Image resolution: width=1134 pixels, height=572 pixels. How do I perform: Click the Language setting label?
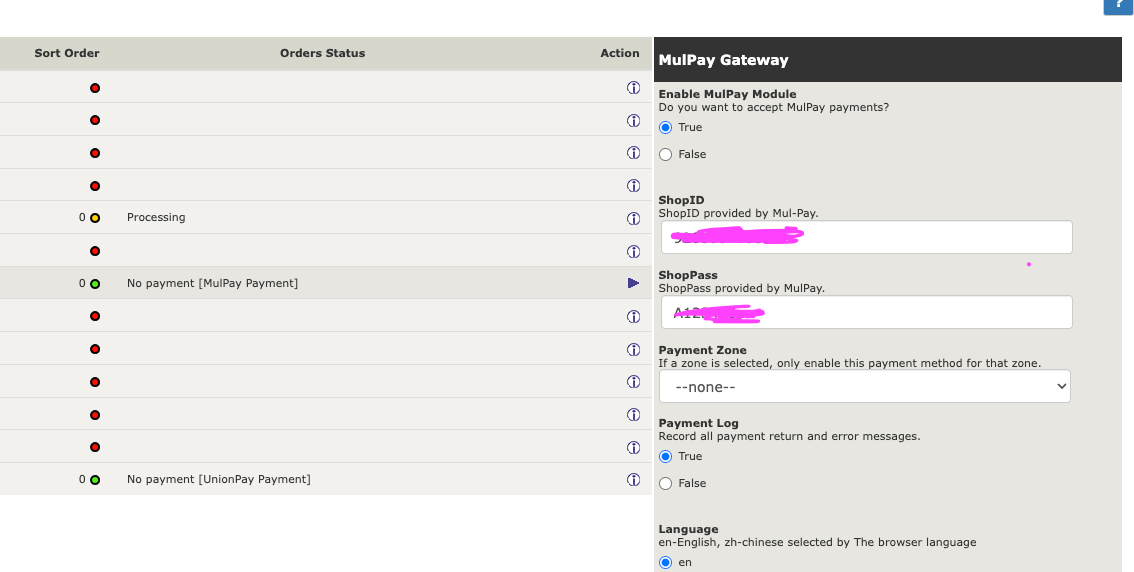(688, 529)
